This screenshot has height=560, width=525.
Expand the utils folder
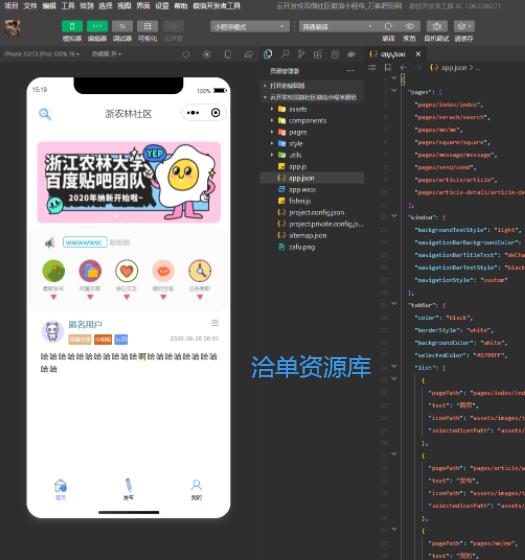295,155
